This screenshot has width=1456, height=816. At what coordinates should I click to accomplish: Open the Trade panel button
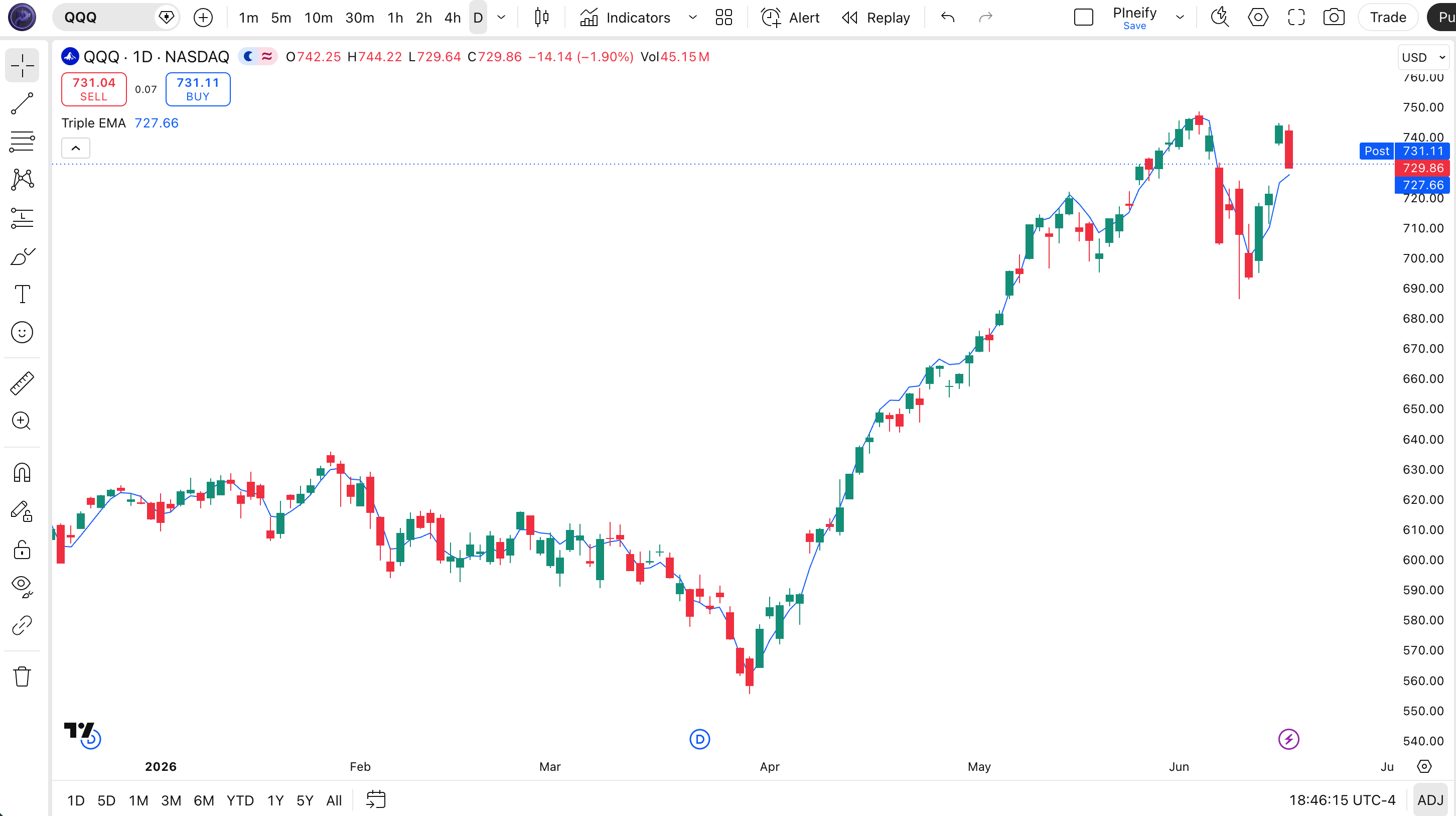tap(1388, 18)
